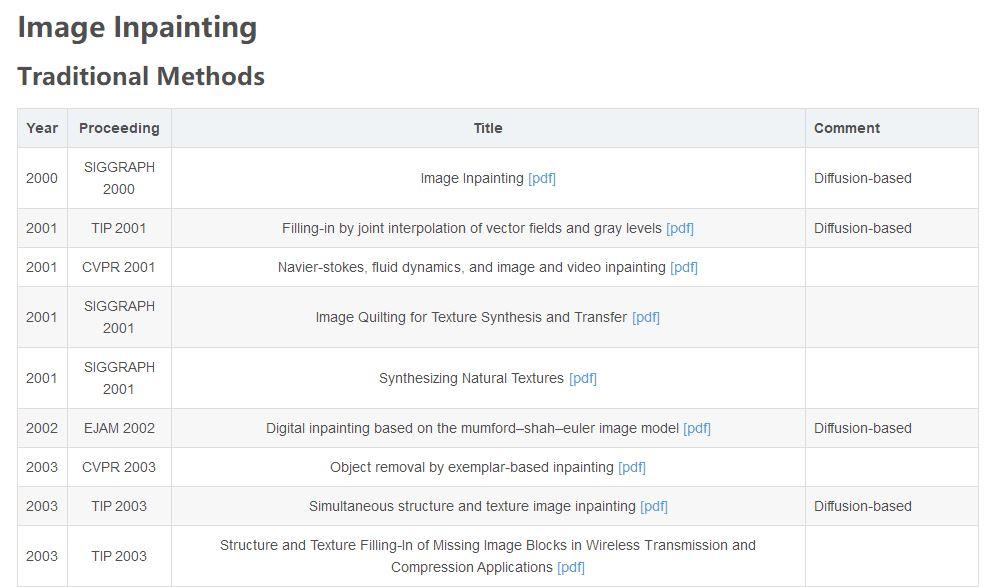The height and width of the screenshot is (587, 991).
Task: Open the pdf link for Image Inpainting paper
Action: [x=542, y=178]
